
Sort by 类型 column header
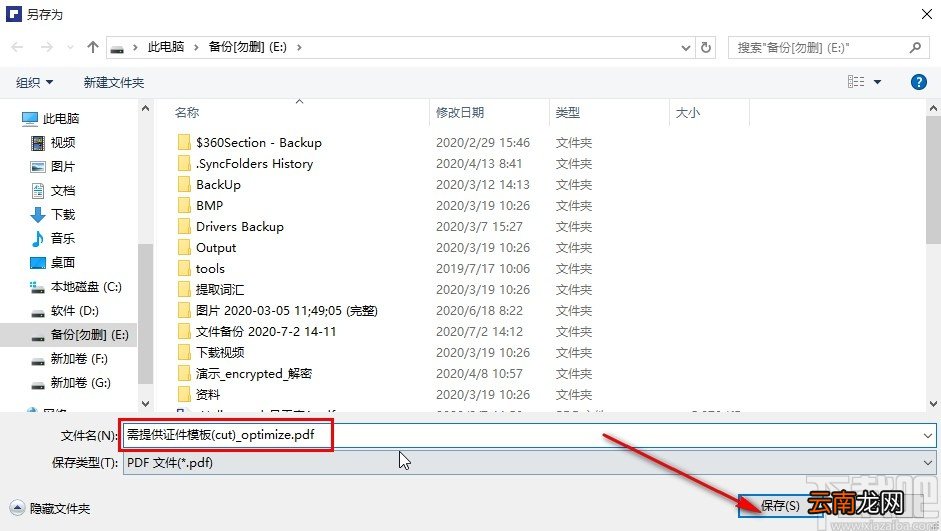568,112
